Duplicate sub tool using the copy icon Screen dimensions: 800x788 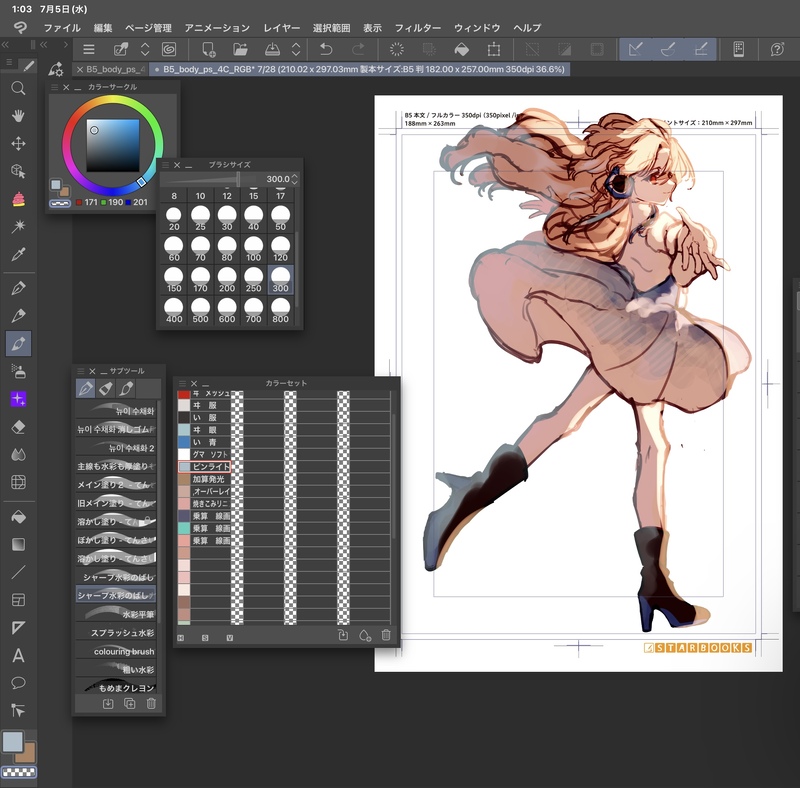129,704
